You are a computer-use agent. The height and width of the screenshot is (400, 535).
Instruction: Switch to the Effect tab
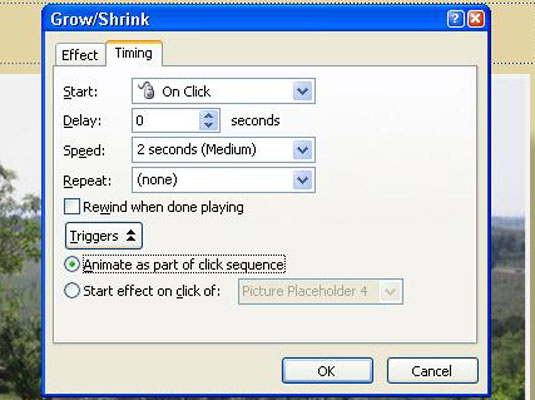(x=80, y=55)
